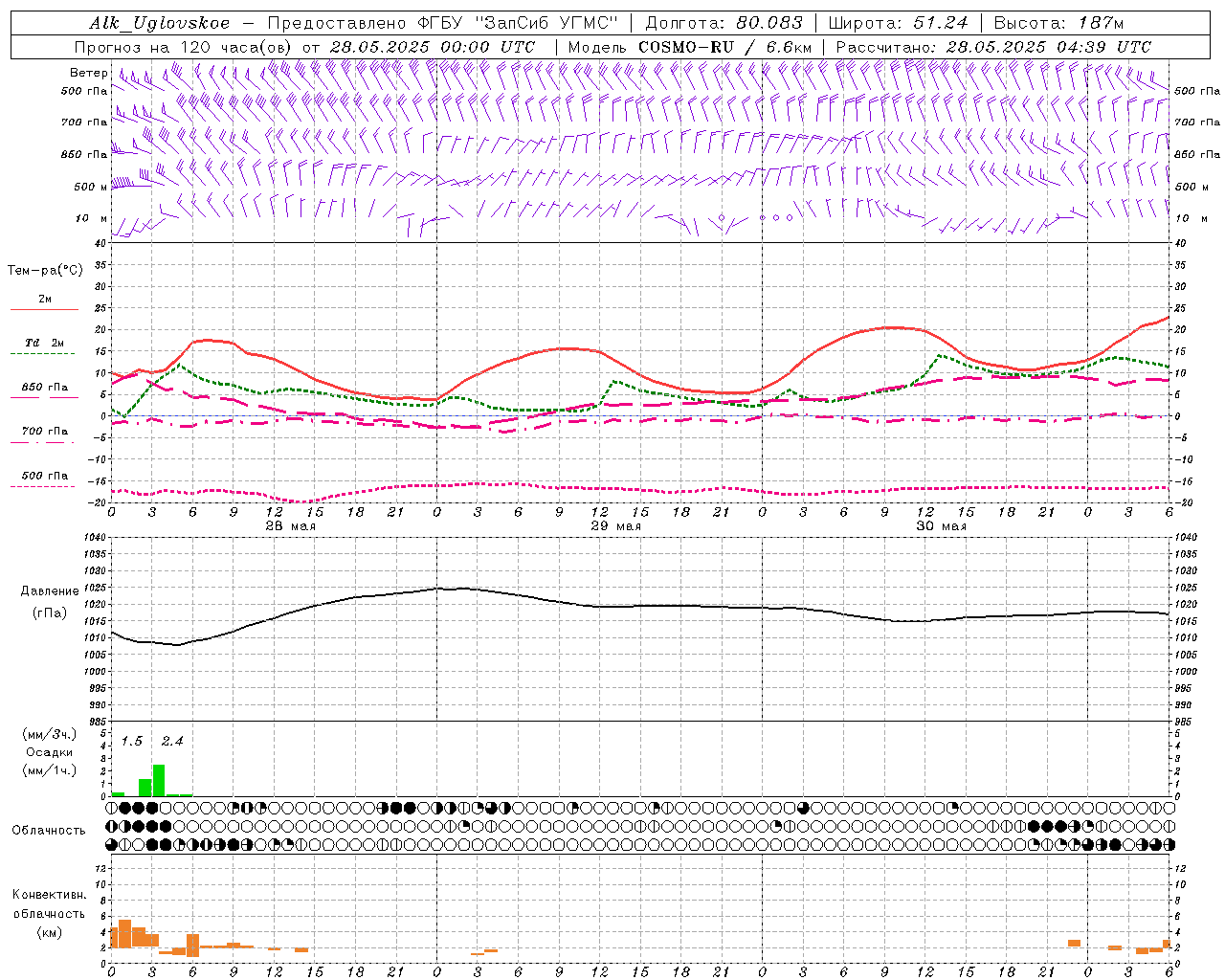Click the '(гПа)' unit label under Давление
Screen dimensions: 1225x980
point(50,612)
